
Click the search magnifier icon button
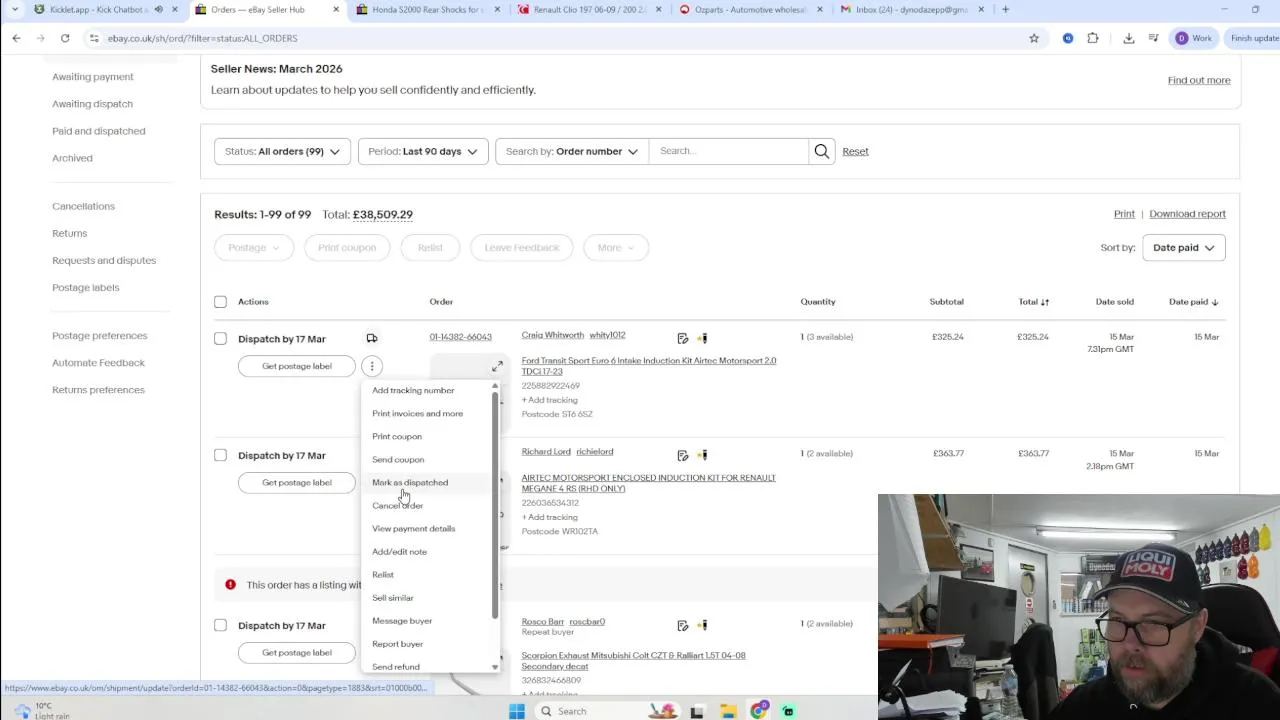tap(821, 151)
